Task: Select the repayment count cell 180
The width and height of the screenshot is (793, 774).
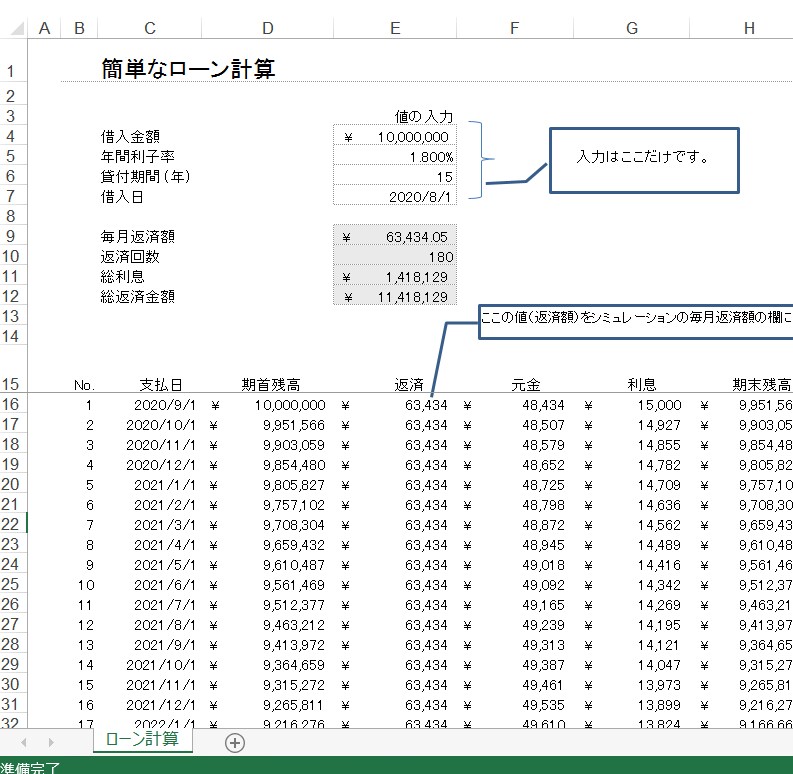Action: click(x=395, y=256)
